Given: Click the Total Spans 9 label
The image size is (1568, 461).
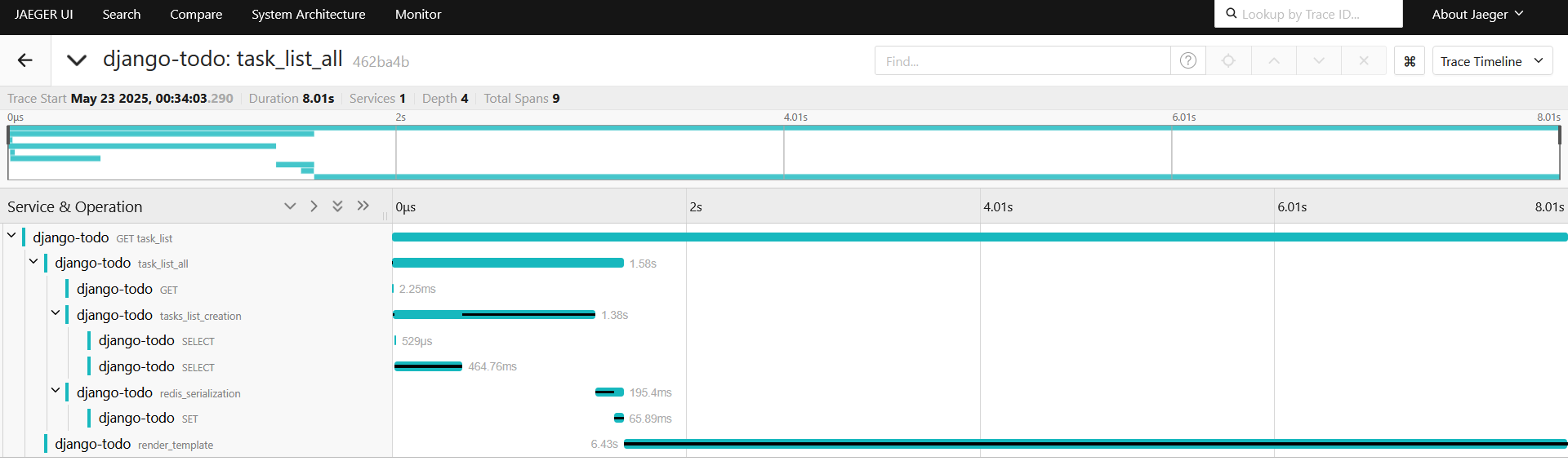Looking at the screenshot, I should (522, 98).
